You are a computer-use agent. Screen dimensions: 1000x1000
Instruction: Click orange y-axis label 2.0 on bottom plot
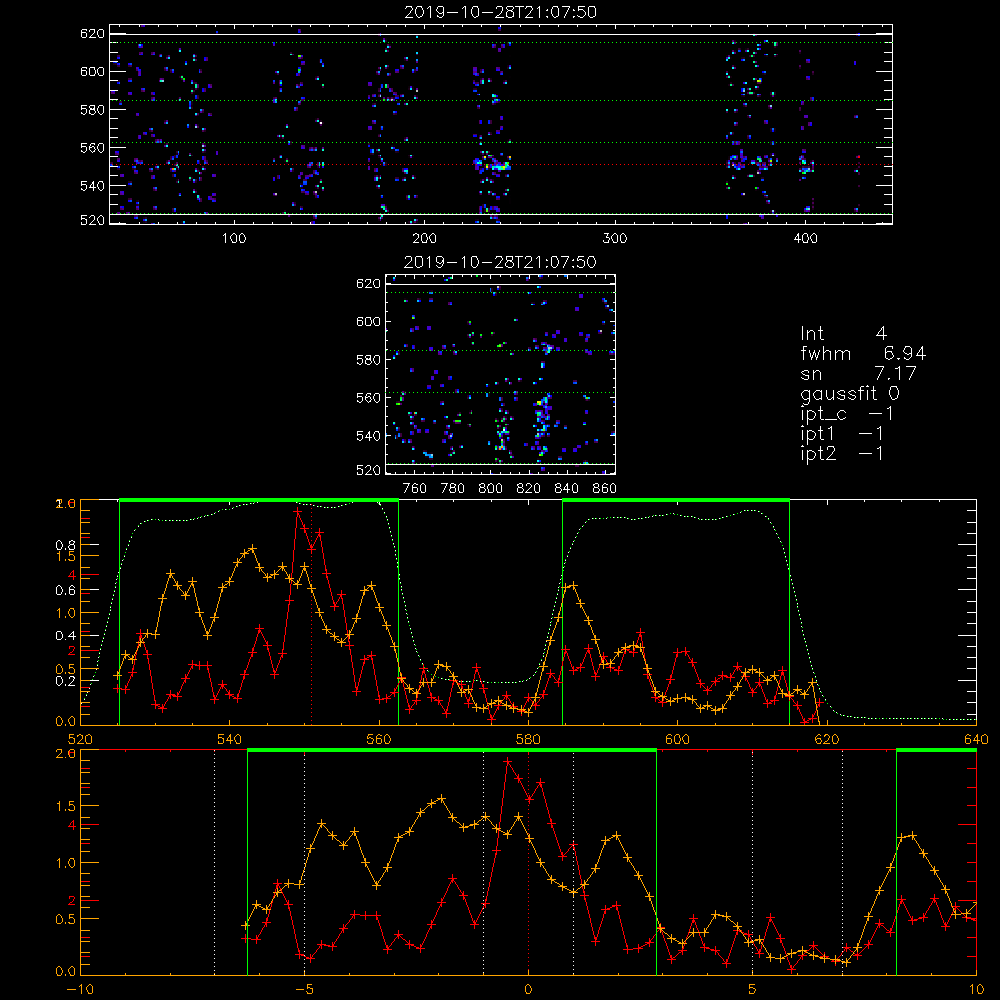coord(66,753)
